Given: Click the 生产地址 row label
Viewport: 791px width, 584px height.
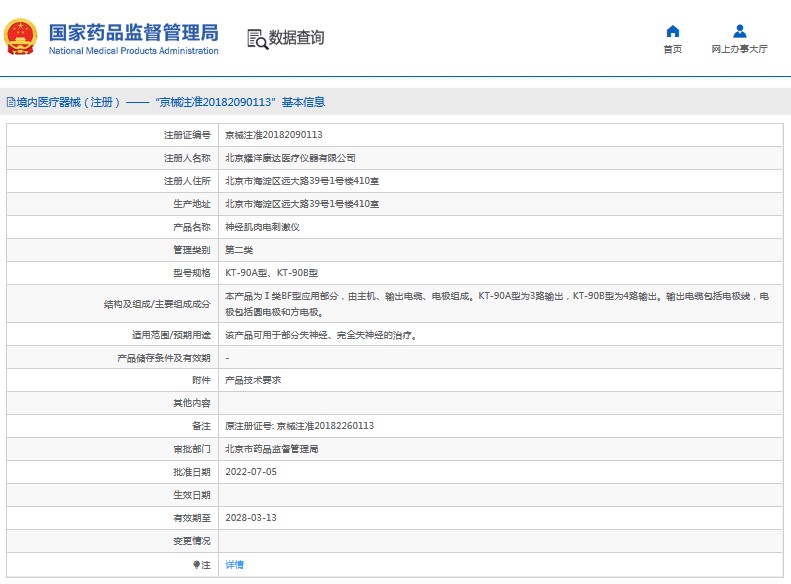Looking at the screenshot, I should [192, 204].
